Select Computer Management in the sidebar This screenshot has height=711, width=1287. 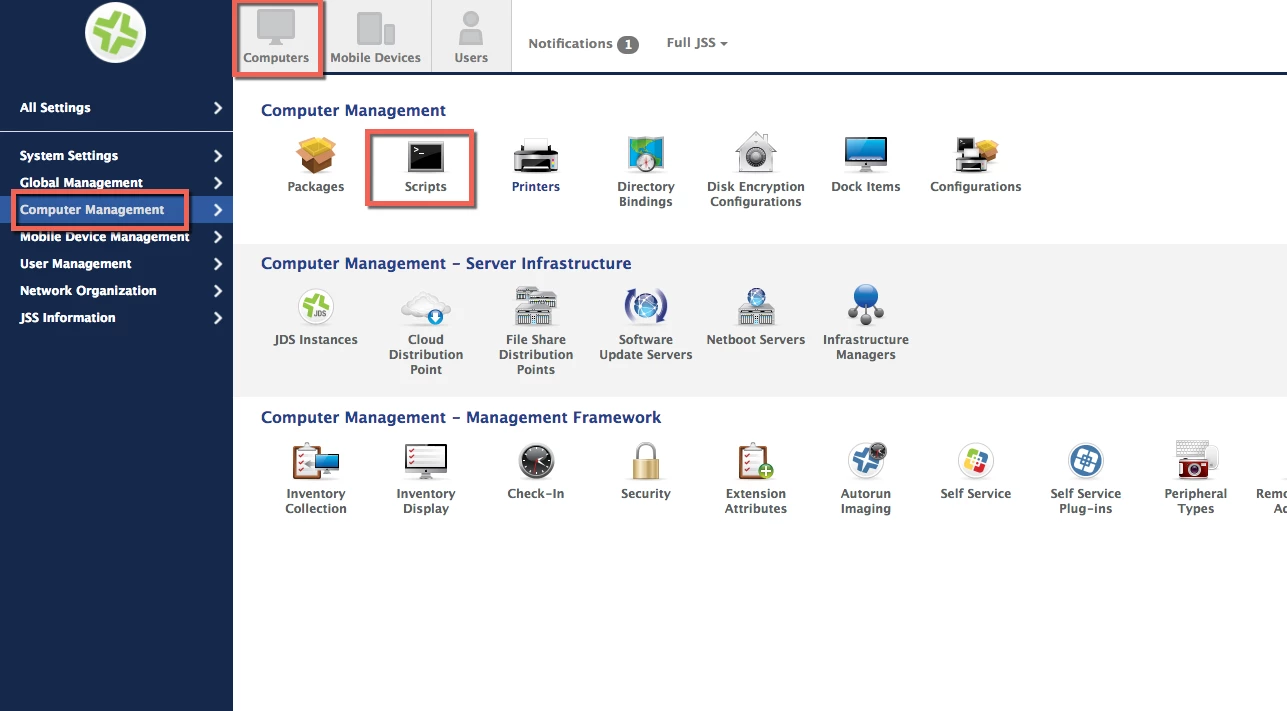pos(92,210)
